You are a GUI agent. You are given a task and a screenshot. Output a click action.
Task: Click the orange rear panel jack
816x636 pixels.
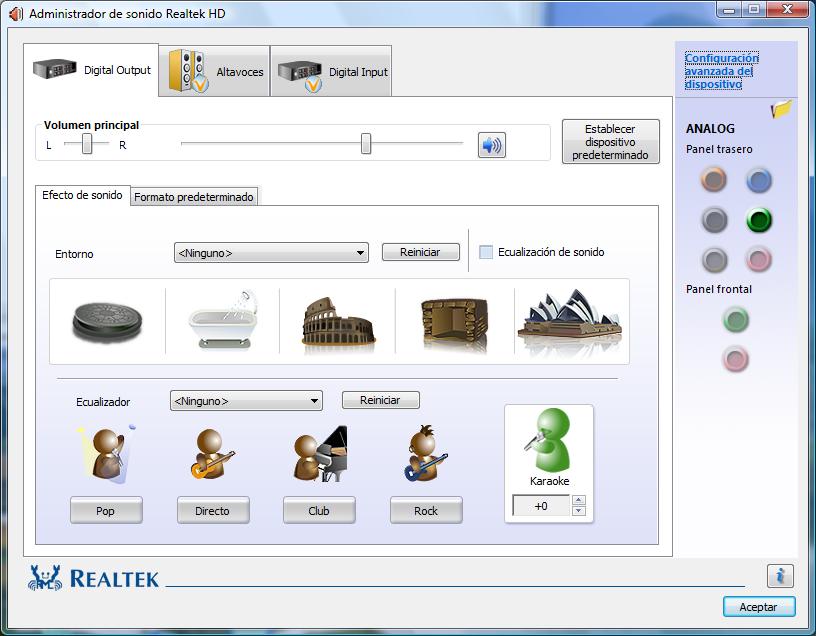tap(713, 180)
